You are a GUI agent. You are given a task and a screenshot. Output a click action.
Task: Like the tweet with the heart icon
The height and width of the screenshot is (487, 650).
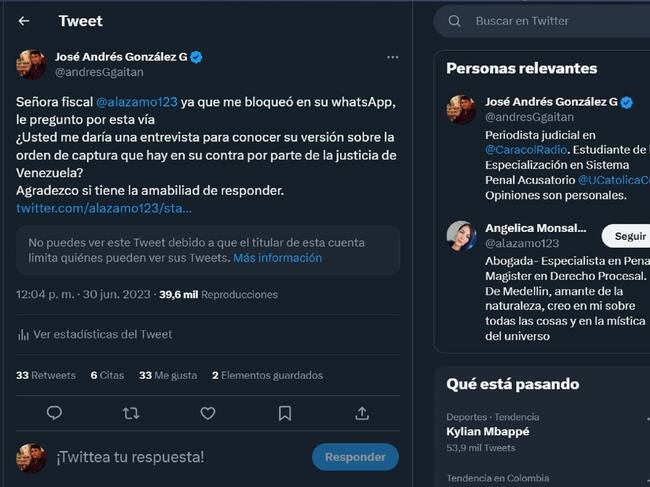(x=208, y=412)
